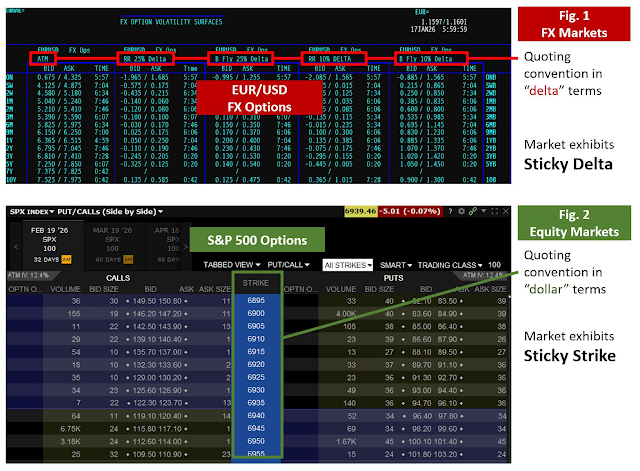Open PUT/CALLs (Side by Side) dropdown
640x471 pixels.
110,211
